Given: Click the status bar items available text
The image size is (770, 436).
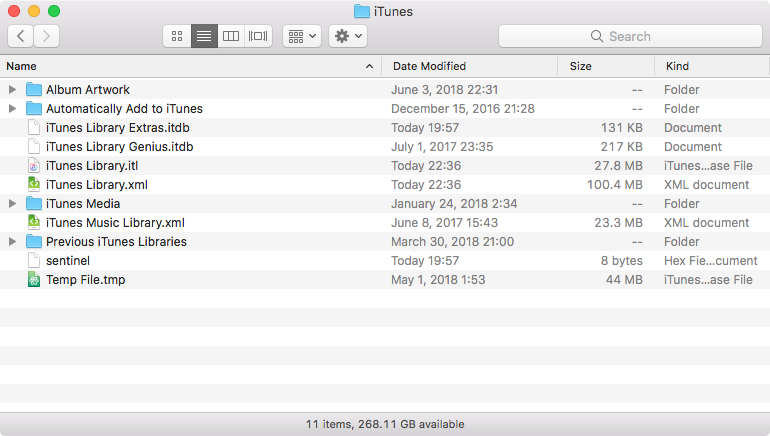Looking at the screenshot, I should pyautogui.click(x=385, y=424).
